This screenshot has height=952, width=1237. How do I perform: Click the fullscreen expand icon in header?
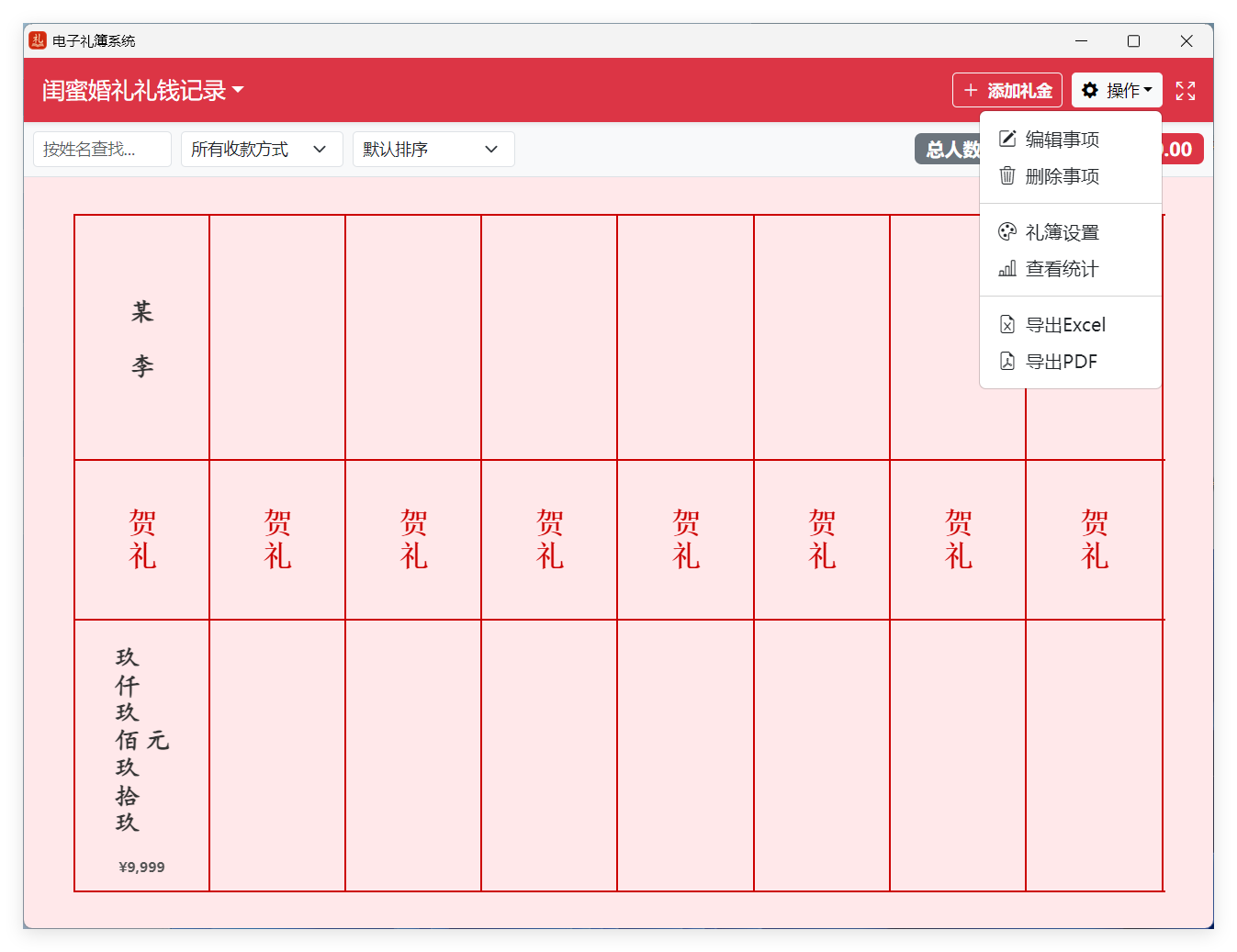pos(1185,90)
